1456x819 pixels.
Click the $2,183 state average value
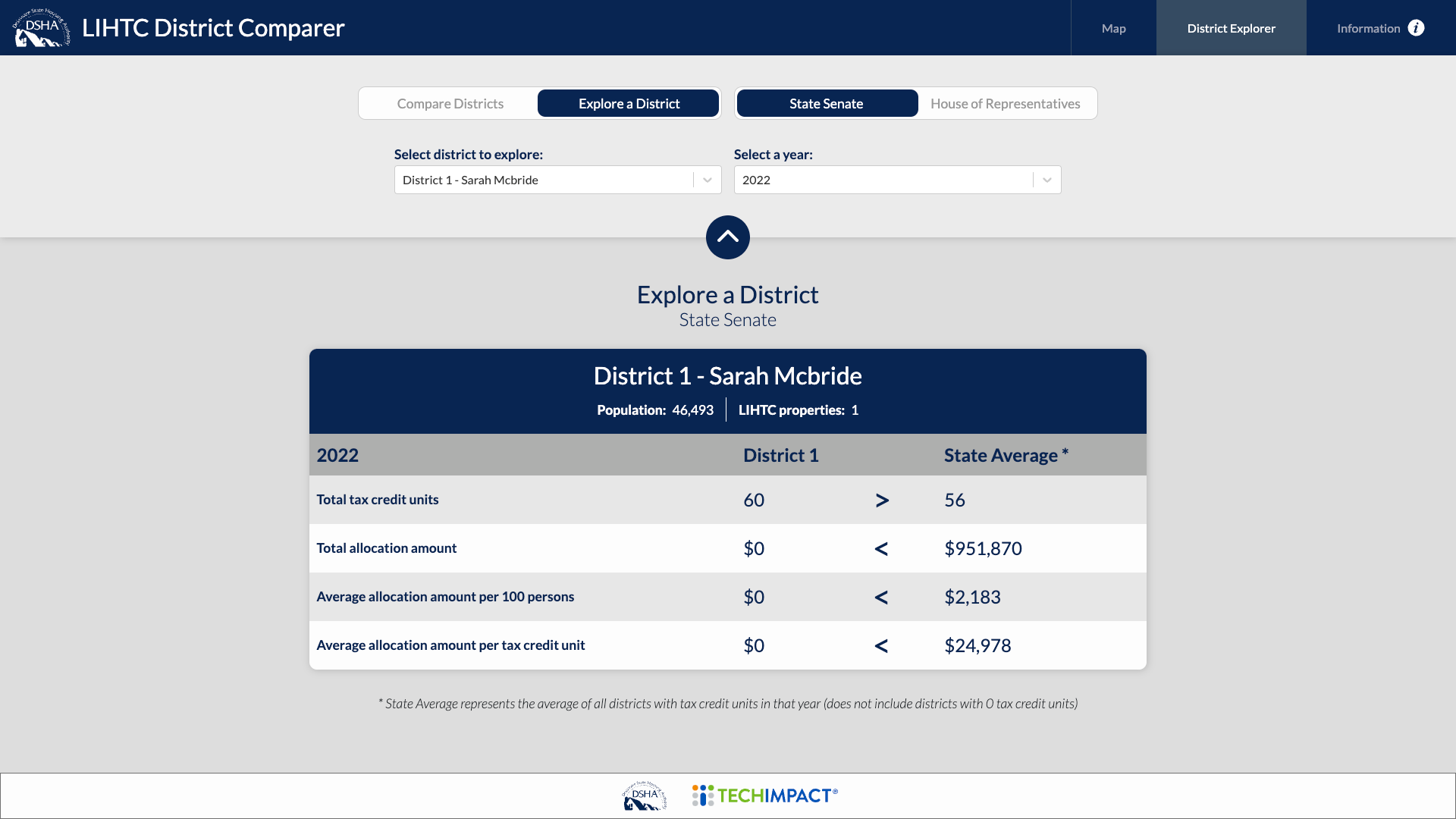coord(972,597)
